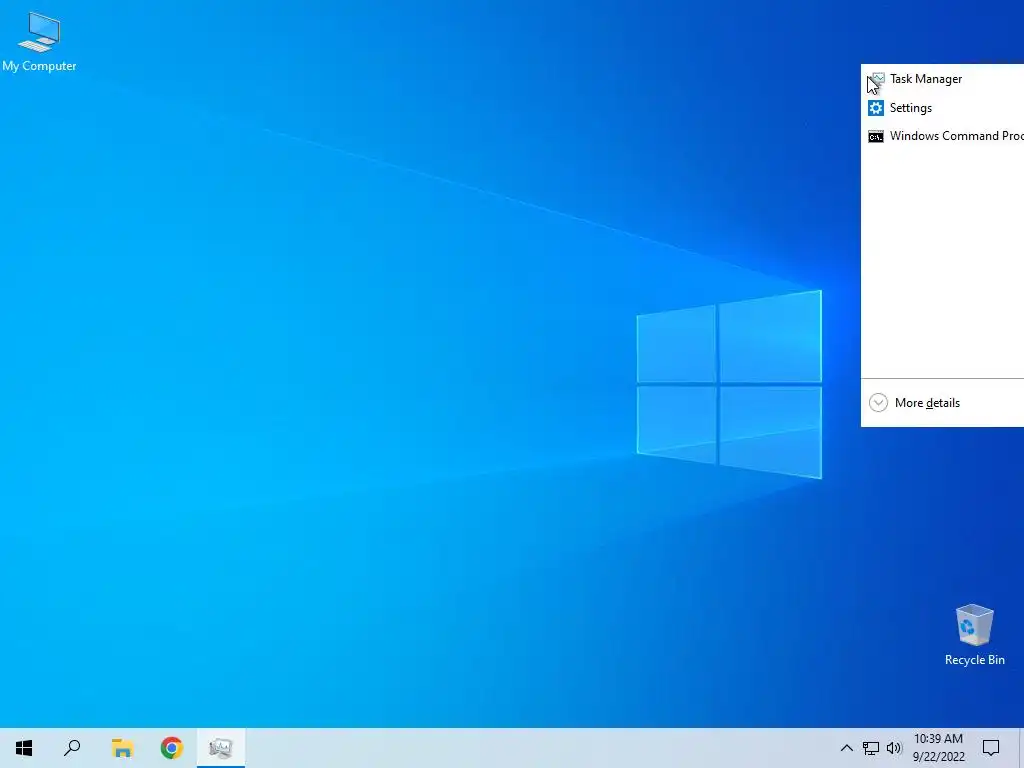Viewport: 1024px width, 768px height.
Task: Click the More details label
Action: click(927, 403)
